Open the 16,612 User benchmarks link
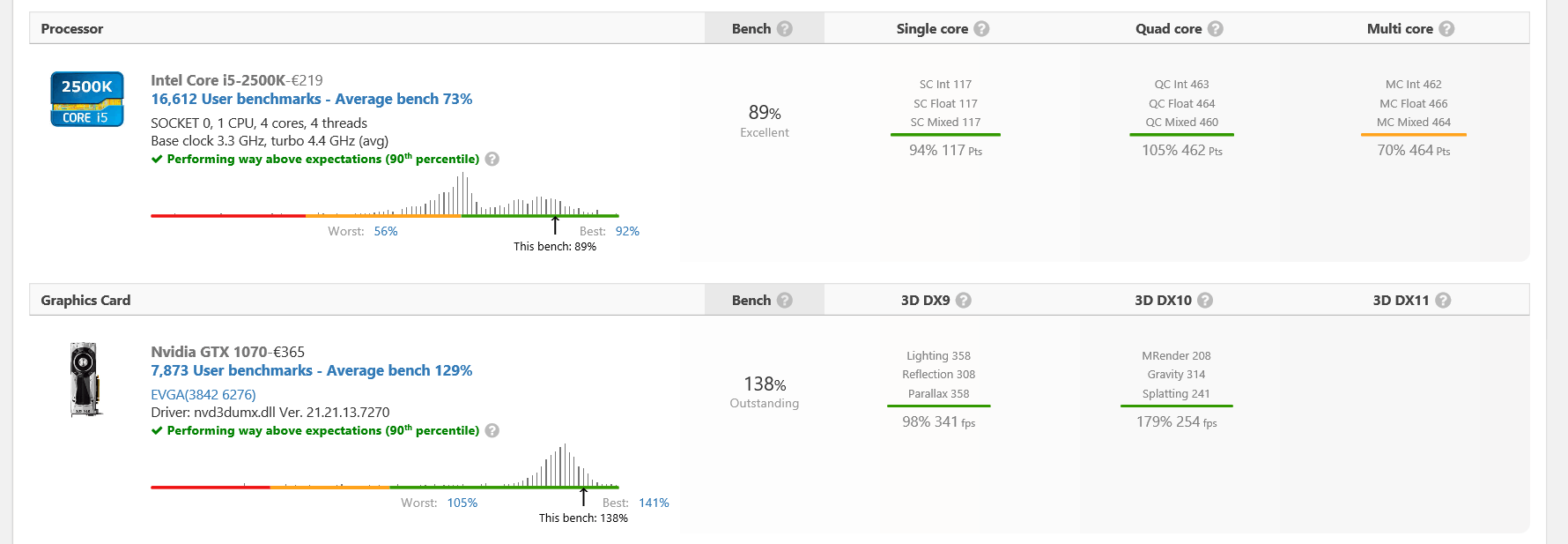 (x=311, y=100)
